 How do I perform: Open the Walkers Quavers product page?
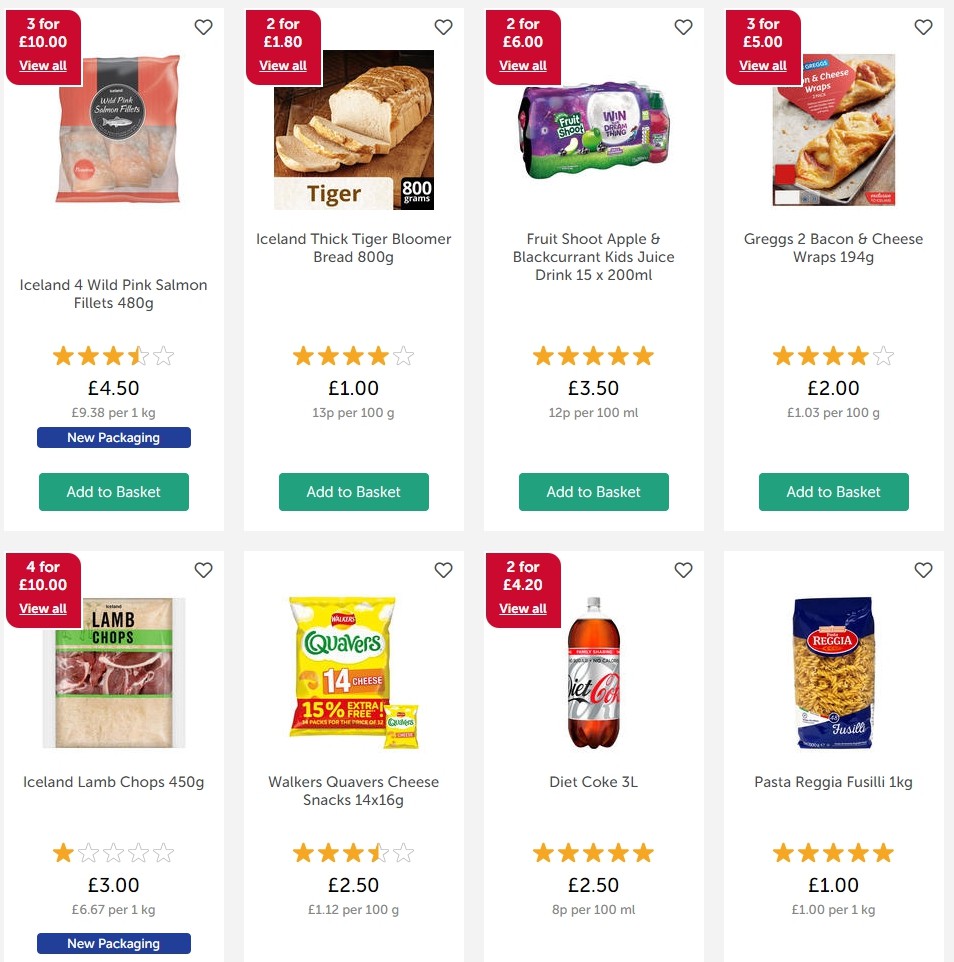[x=353, y=790]
